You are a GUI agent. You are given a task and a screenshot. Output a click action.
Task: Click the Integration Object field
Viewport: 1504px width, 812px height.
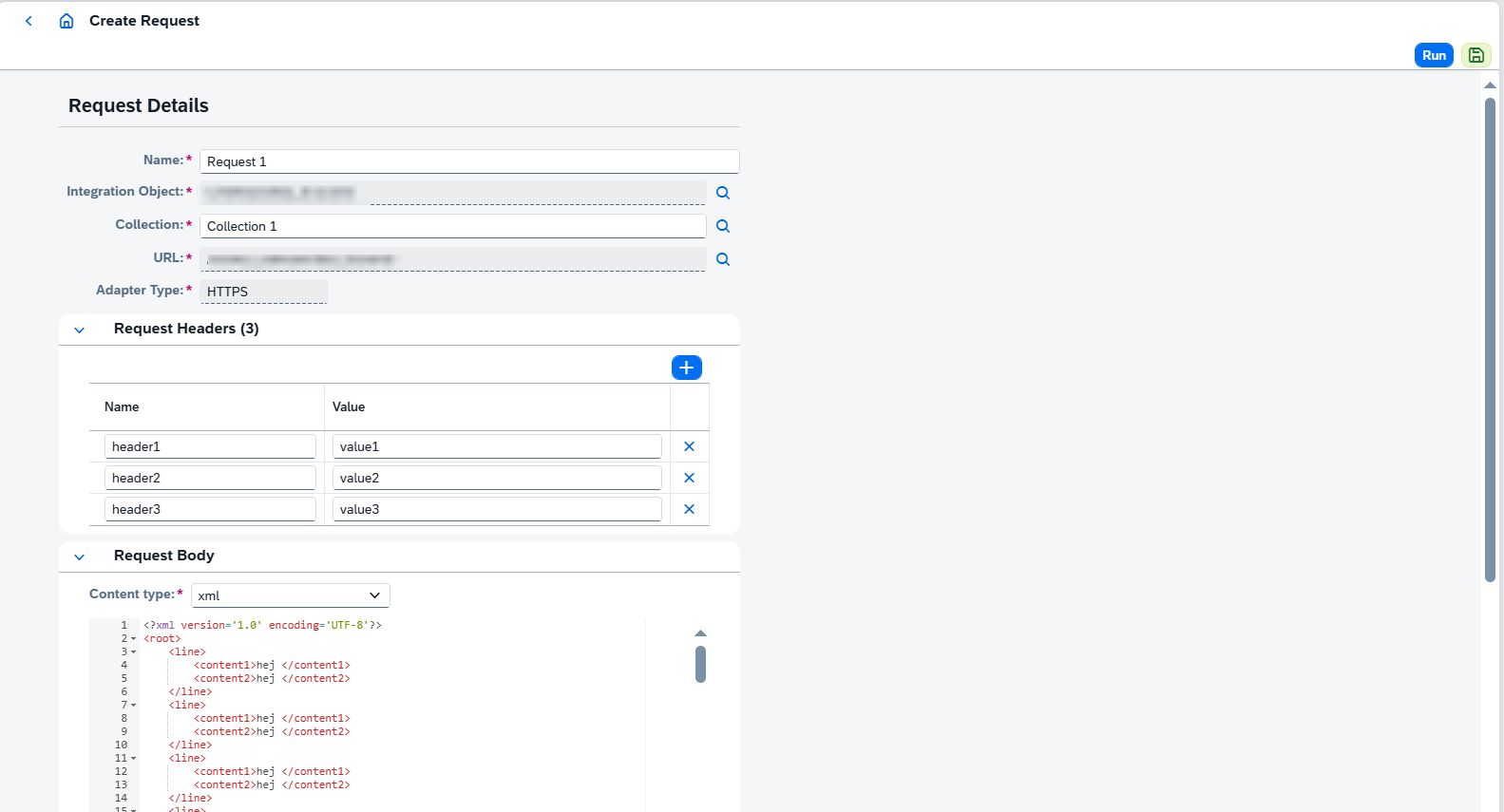click(x=452, y=193)
